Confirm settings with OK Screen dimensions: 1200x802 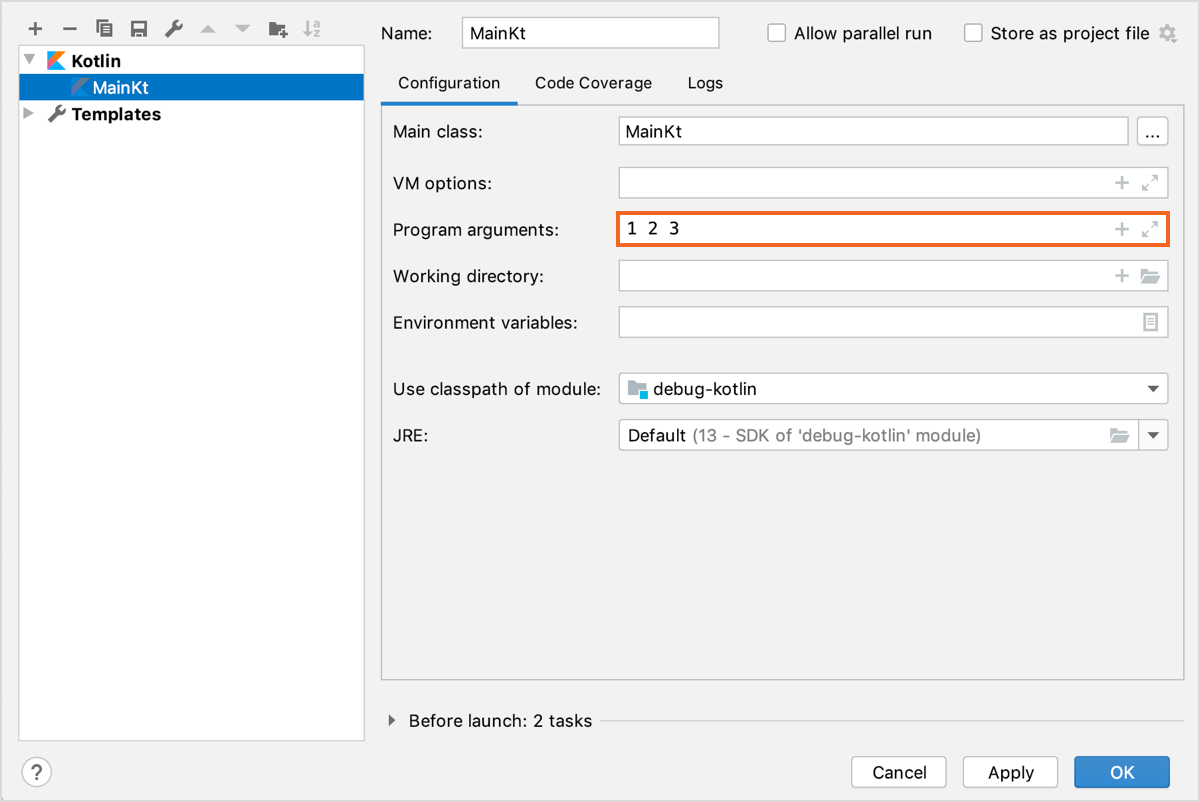coord(1121,772)
